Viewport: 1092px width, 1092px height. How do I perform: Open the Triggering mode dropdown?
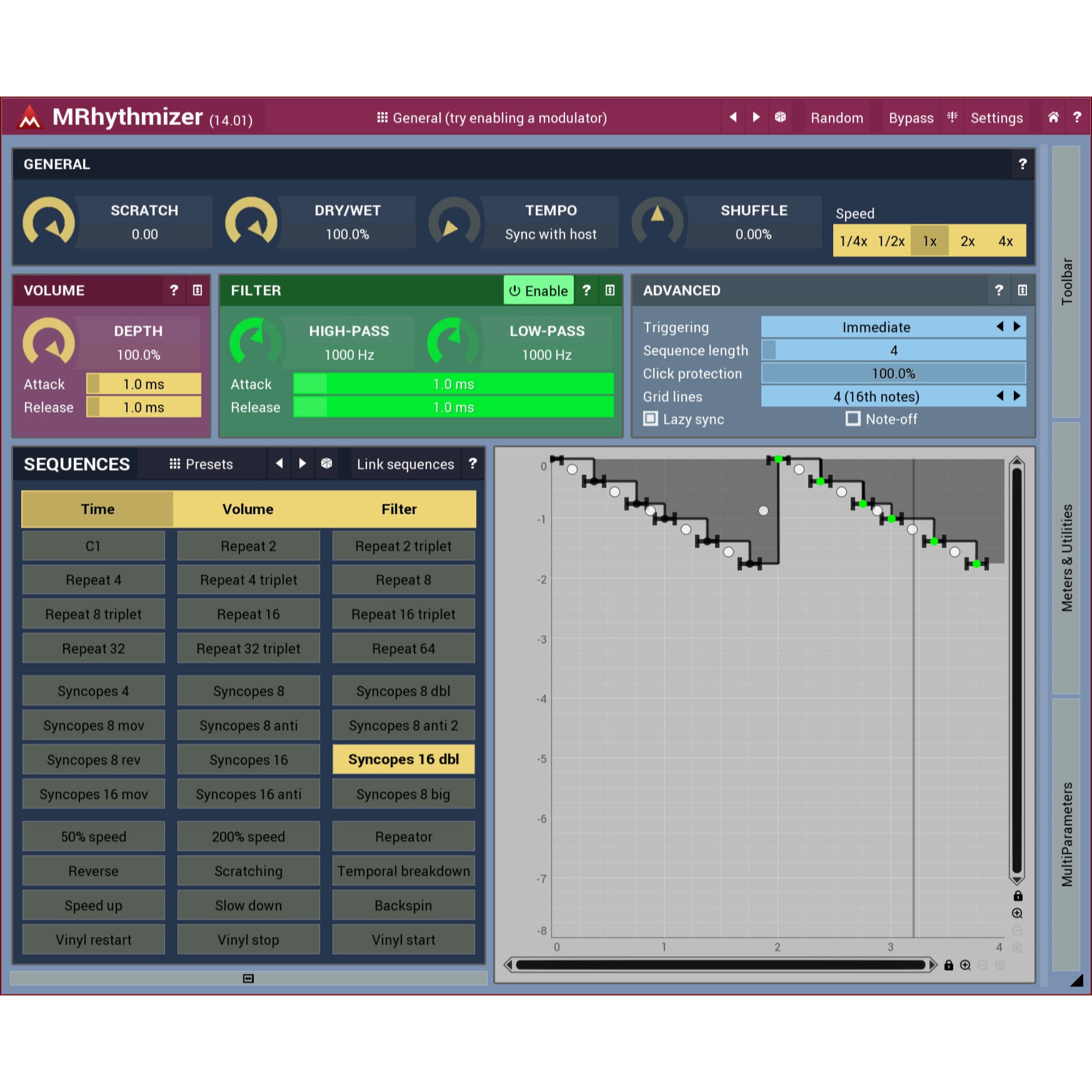(893, 327)
